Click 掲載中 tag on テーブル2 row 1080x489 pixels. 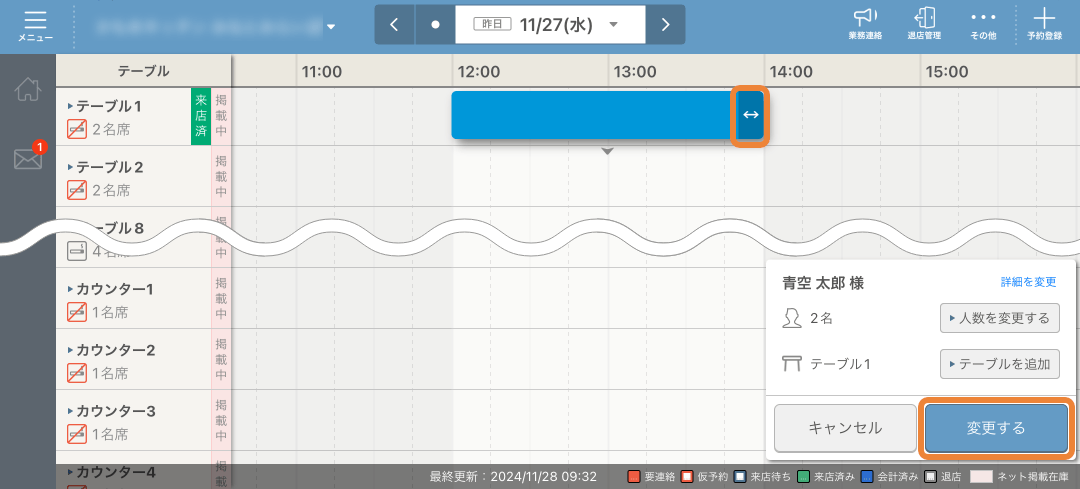tap(220, 176)
